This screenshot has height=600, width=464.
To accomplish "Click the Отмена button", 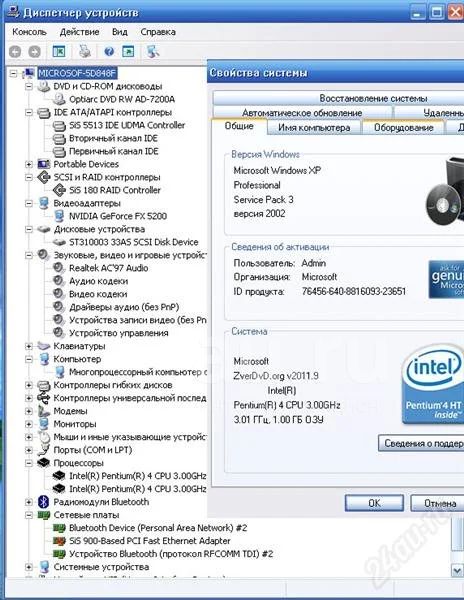I will (438, 503).
